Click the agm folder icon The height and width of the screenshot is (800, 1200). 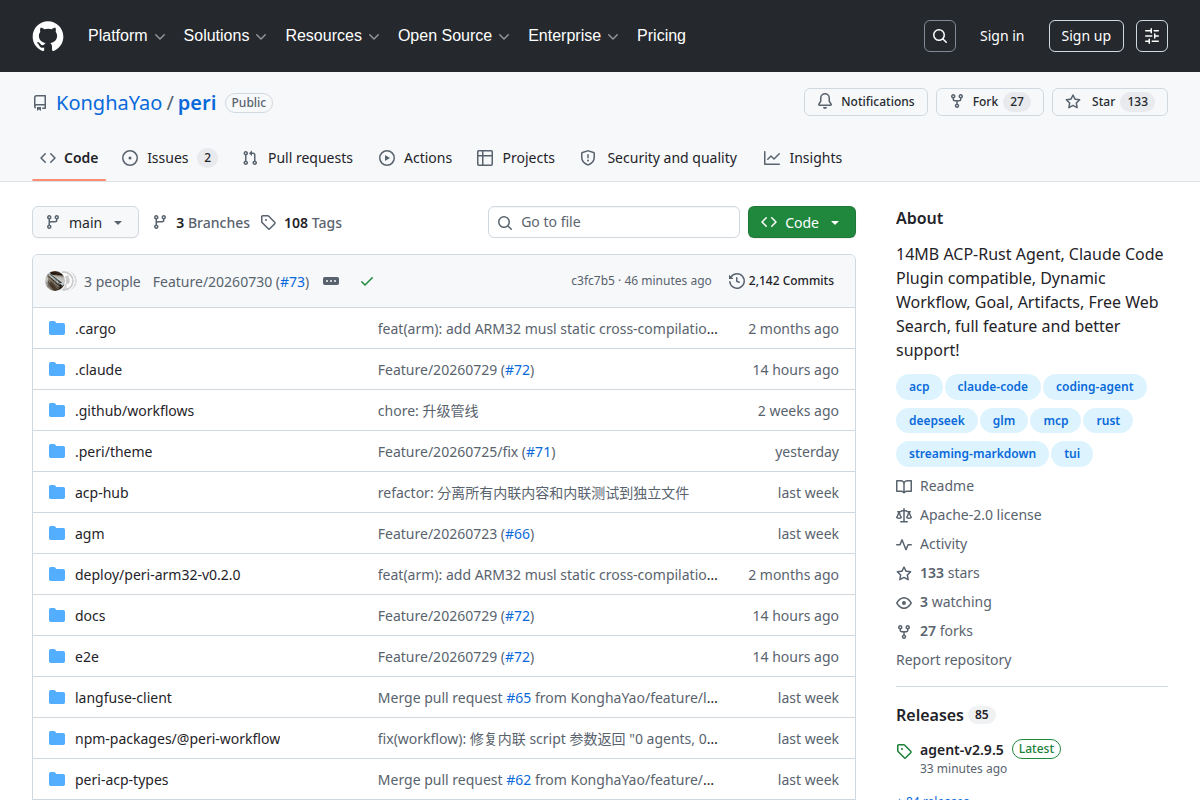[57, 534]
